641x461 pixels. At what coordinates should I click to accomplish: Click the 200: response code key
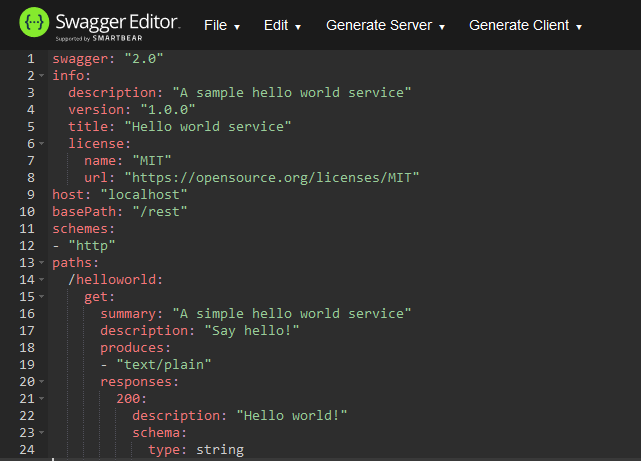(x=131, y=398)
